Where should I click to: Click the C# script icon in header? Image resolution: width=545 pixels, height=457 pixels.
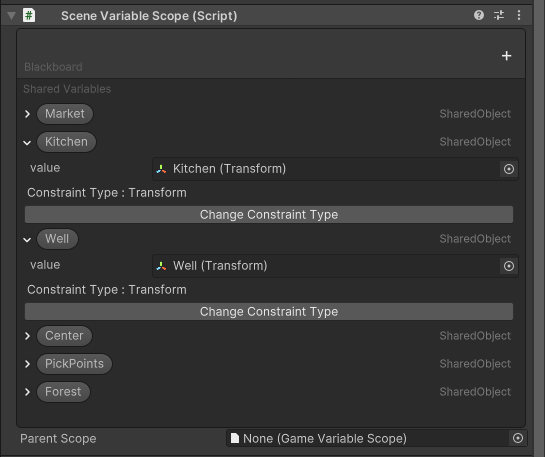29,15
